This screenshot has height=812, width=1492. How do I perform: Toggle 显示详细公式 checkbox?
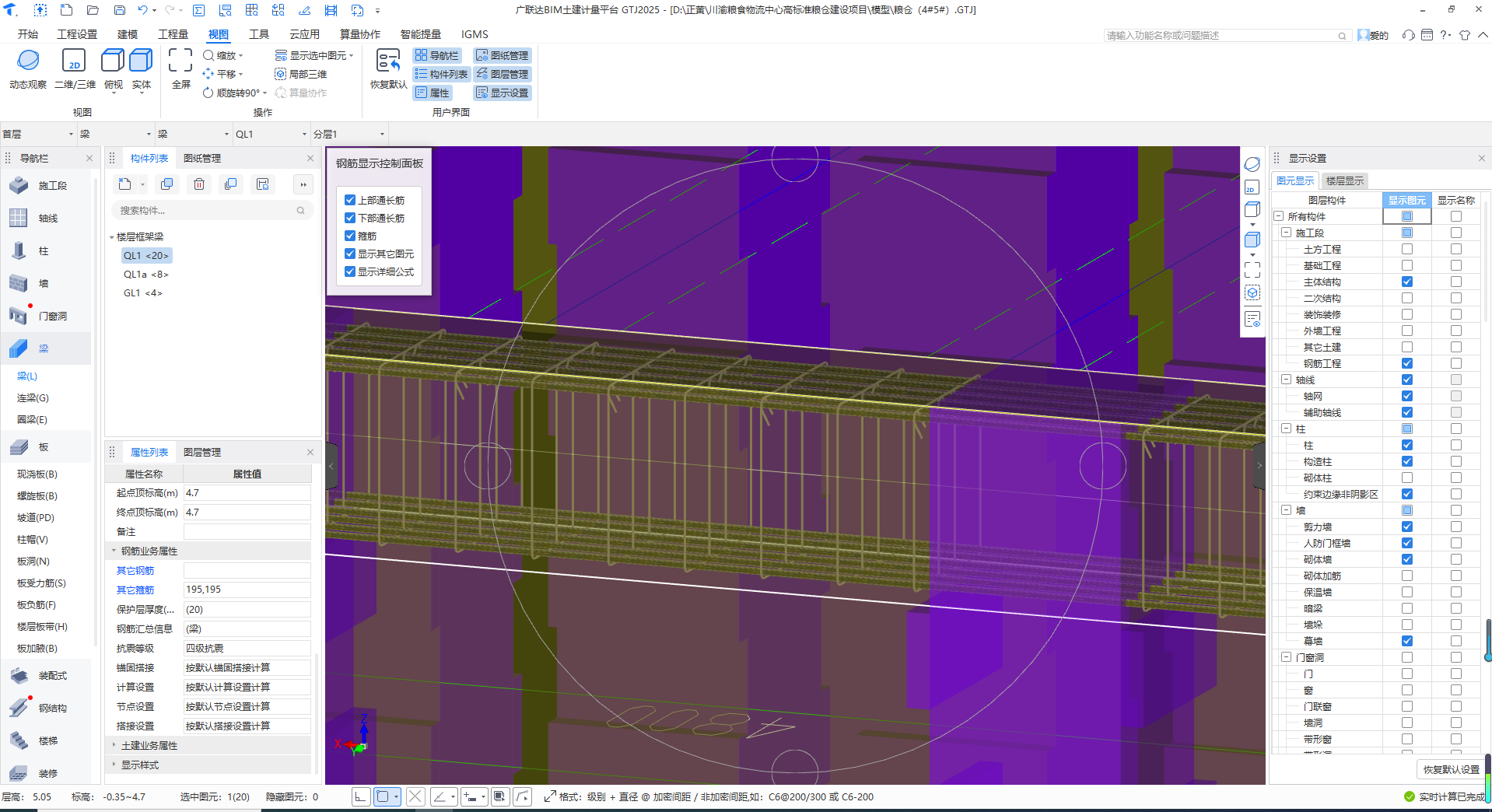pos(350,271)
